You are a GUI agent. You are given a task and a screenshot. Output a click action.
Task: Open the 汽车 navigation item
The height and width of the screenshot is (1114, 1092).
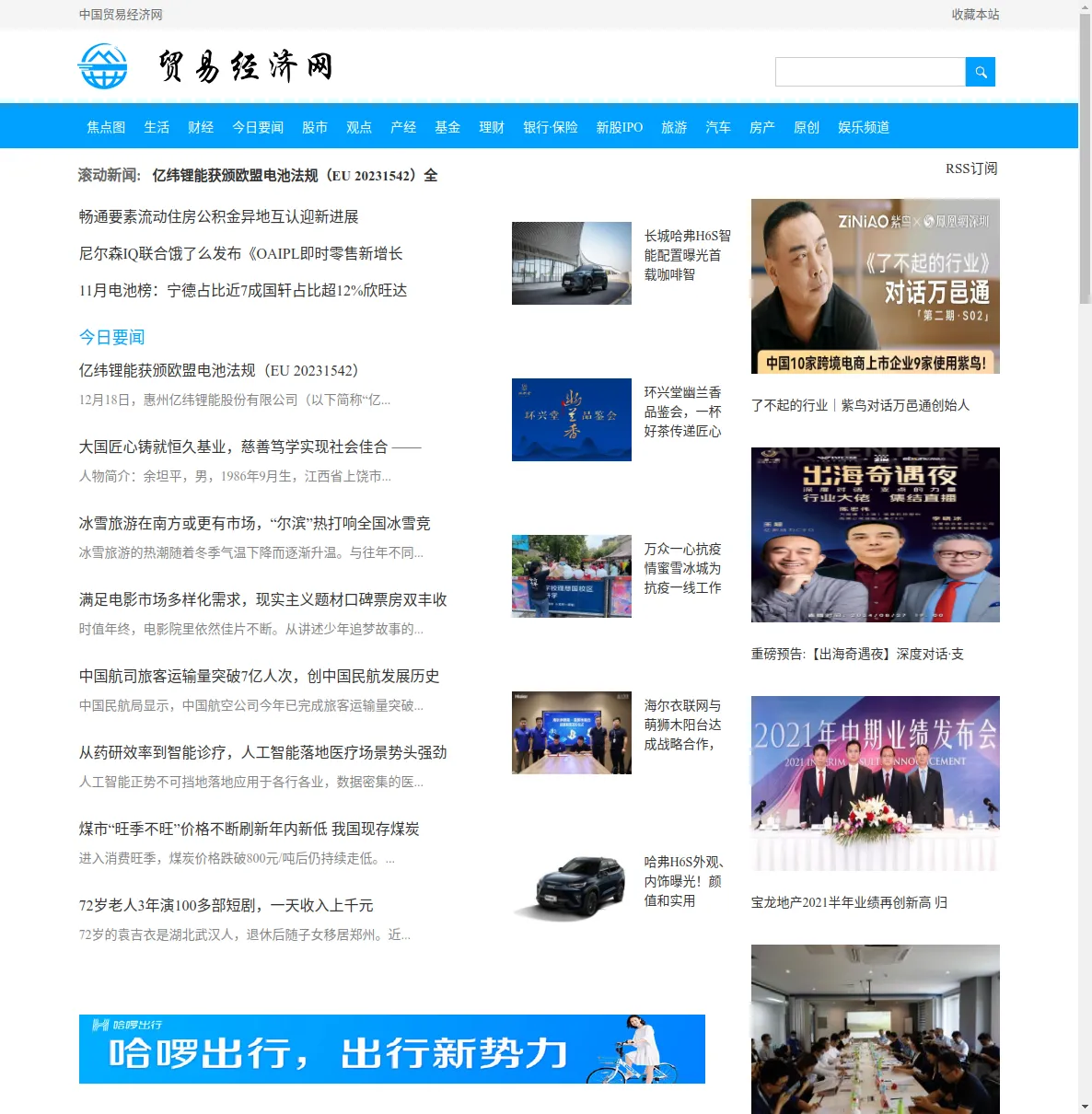pyautogui.click(x=718, y=127)
